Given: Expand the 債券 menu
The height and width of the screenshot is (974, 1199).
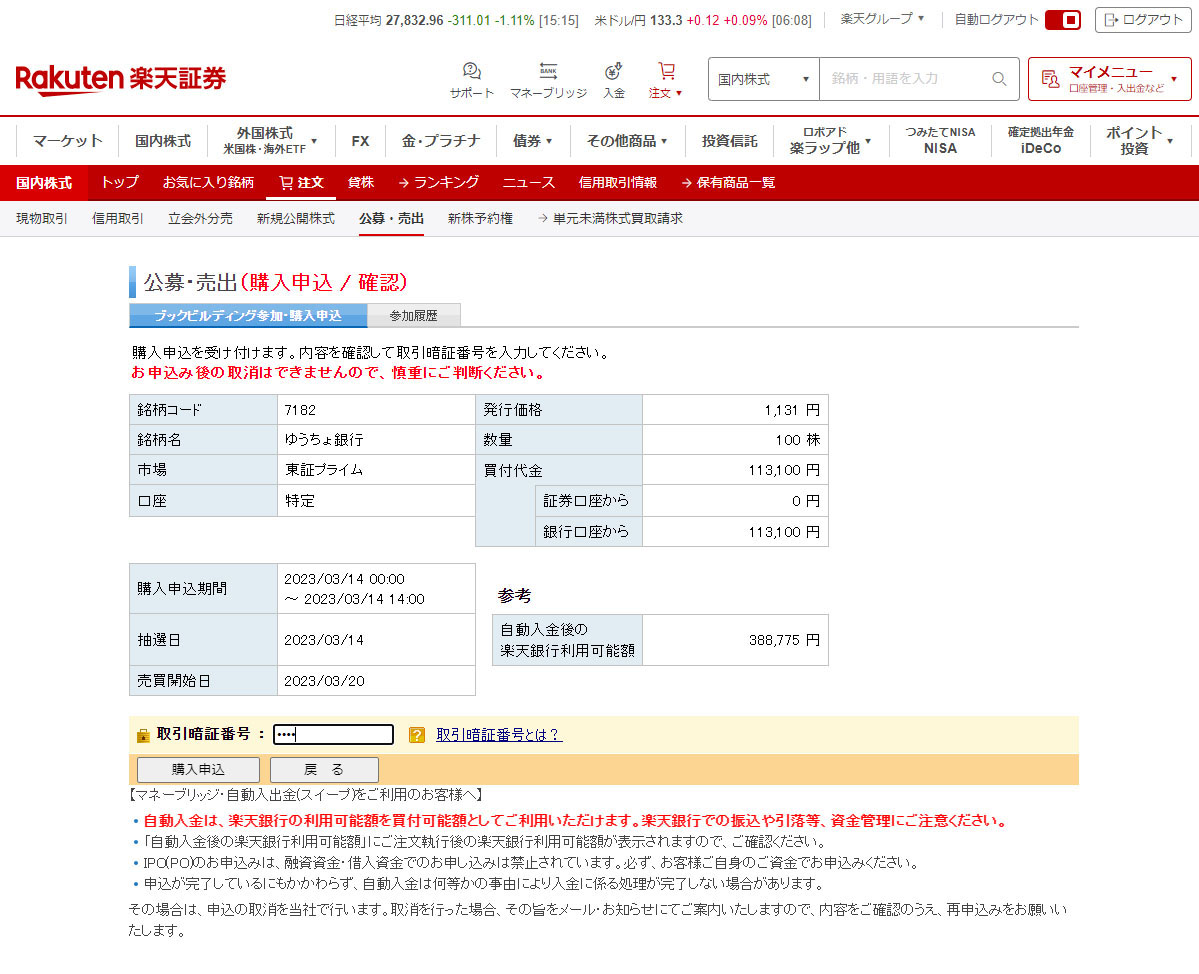Looking at the screenshot, I should 532,141.
